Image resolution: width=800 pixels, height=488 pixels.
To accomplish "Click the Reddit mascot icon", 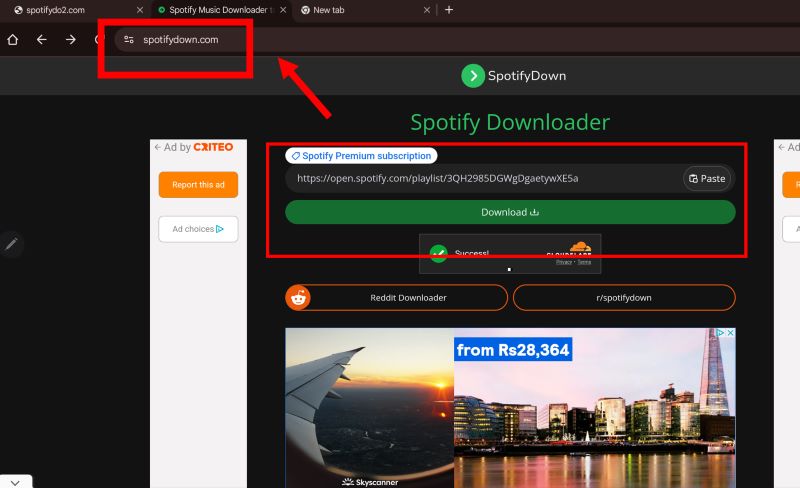I will (298, 298).
